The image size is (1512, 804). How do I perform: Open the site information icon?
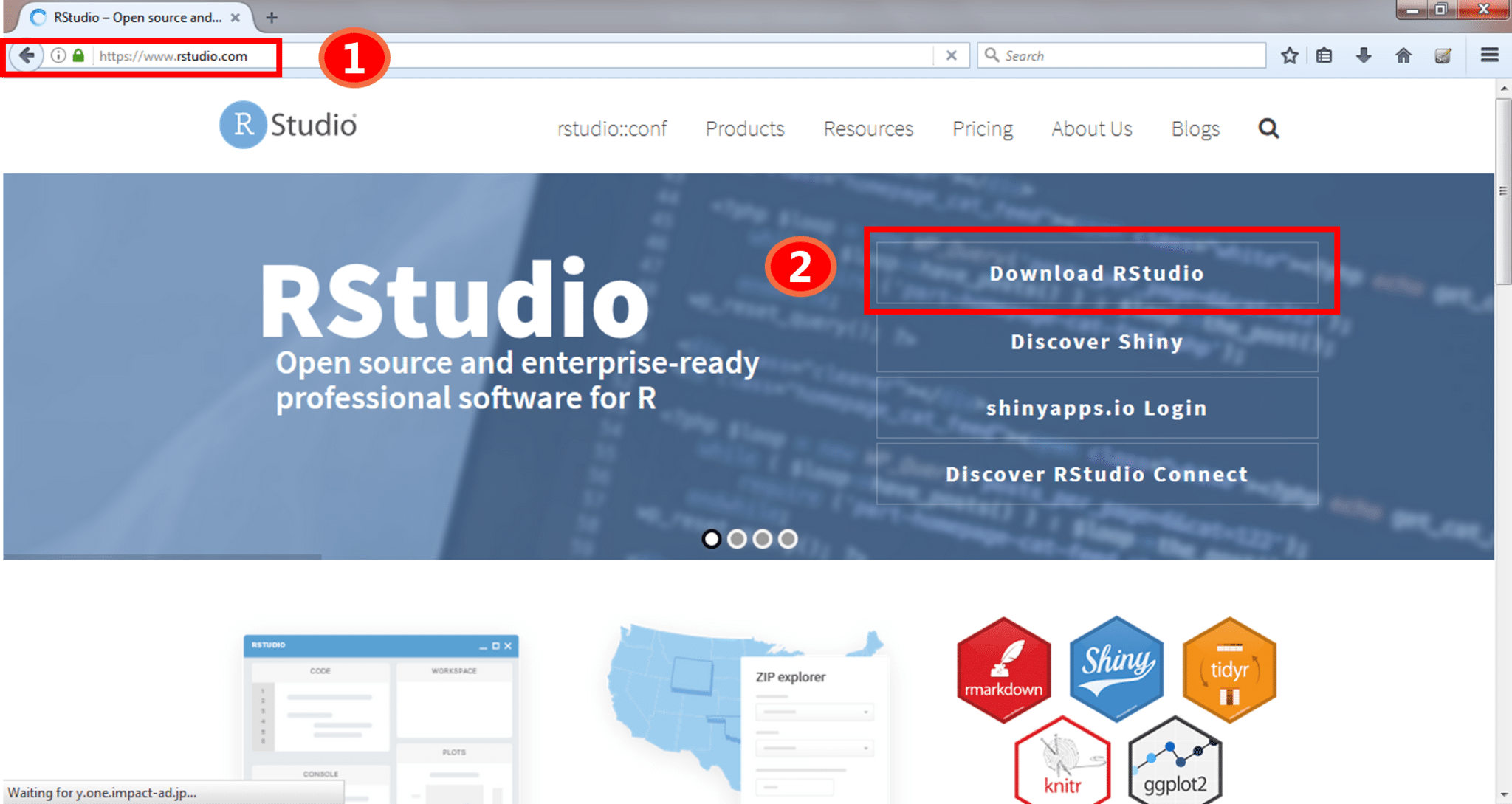(58, 55)
